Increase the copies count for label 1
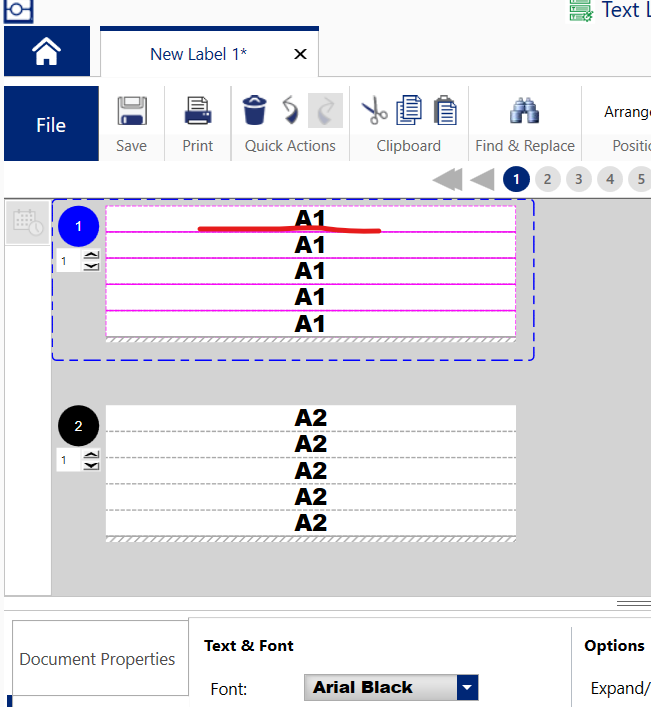This screenshot has width=651, height=707. coord(92,255)
